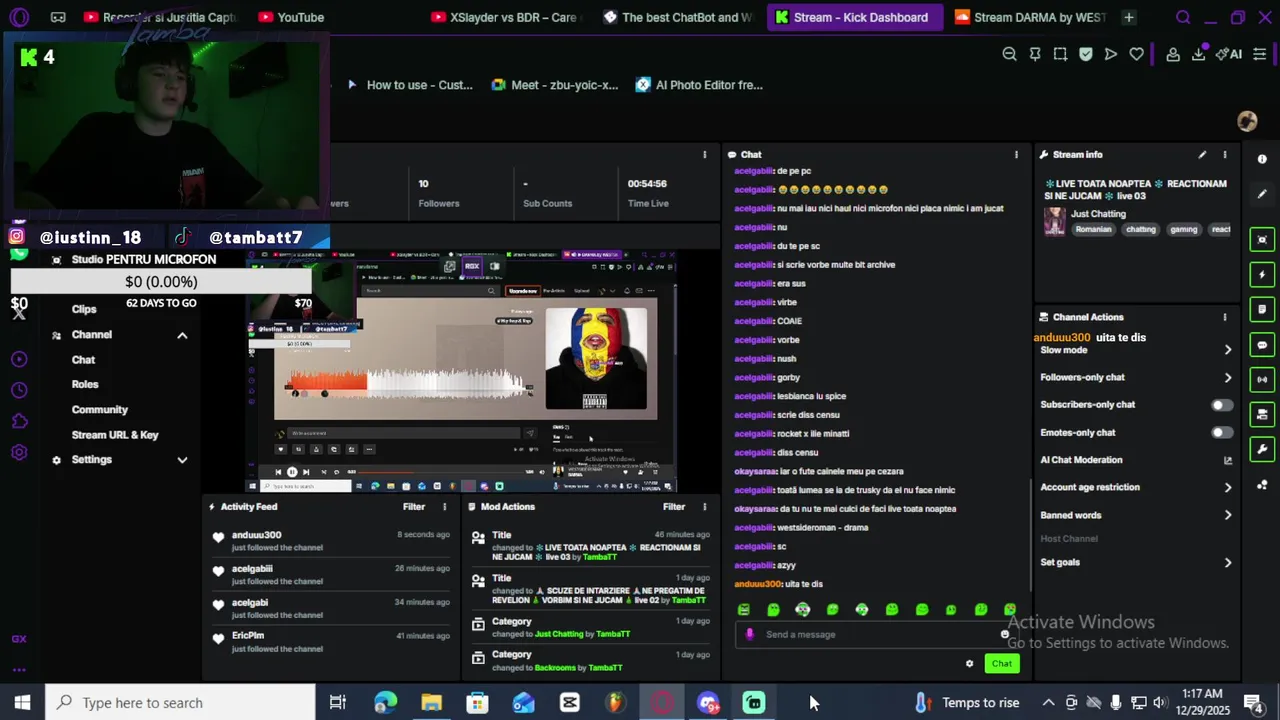Open the Stream info three-dot menu
This screenshot has width=1280, height=720.
pyautogui.click(x=1224, y=155)
